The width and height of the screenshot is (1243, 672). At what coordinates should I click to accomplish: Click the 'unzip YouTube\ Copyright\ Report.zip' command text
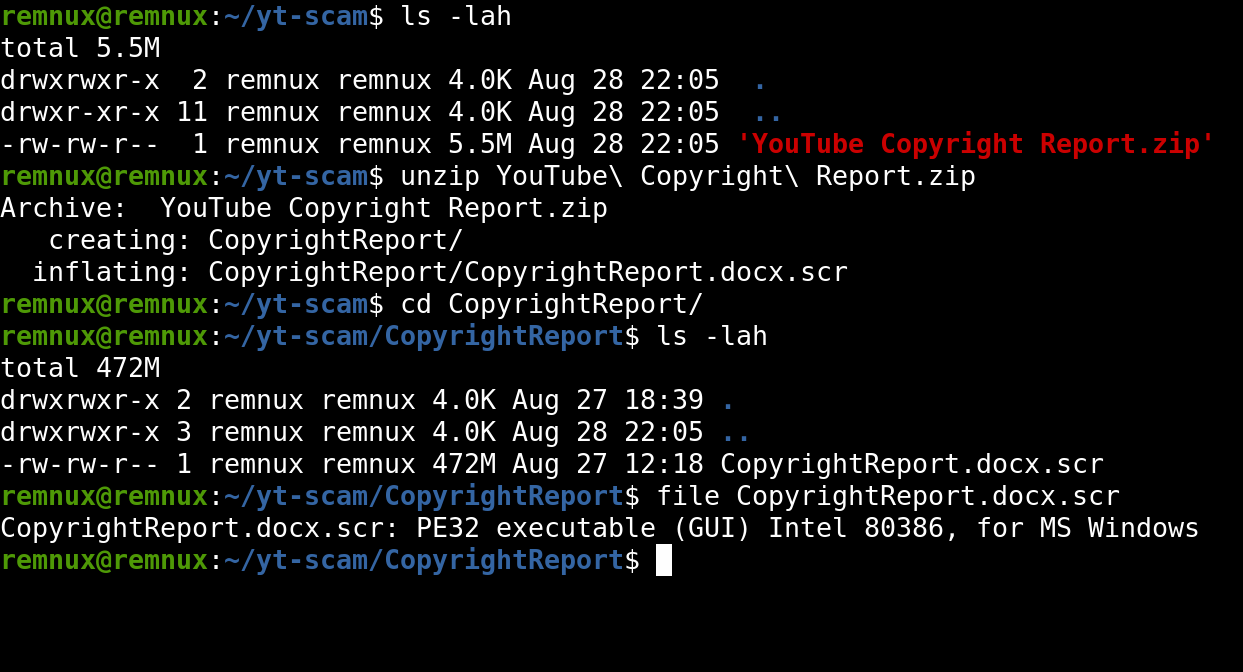click(x=687, y=176)
